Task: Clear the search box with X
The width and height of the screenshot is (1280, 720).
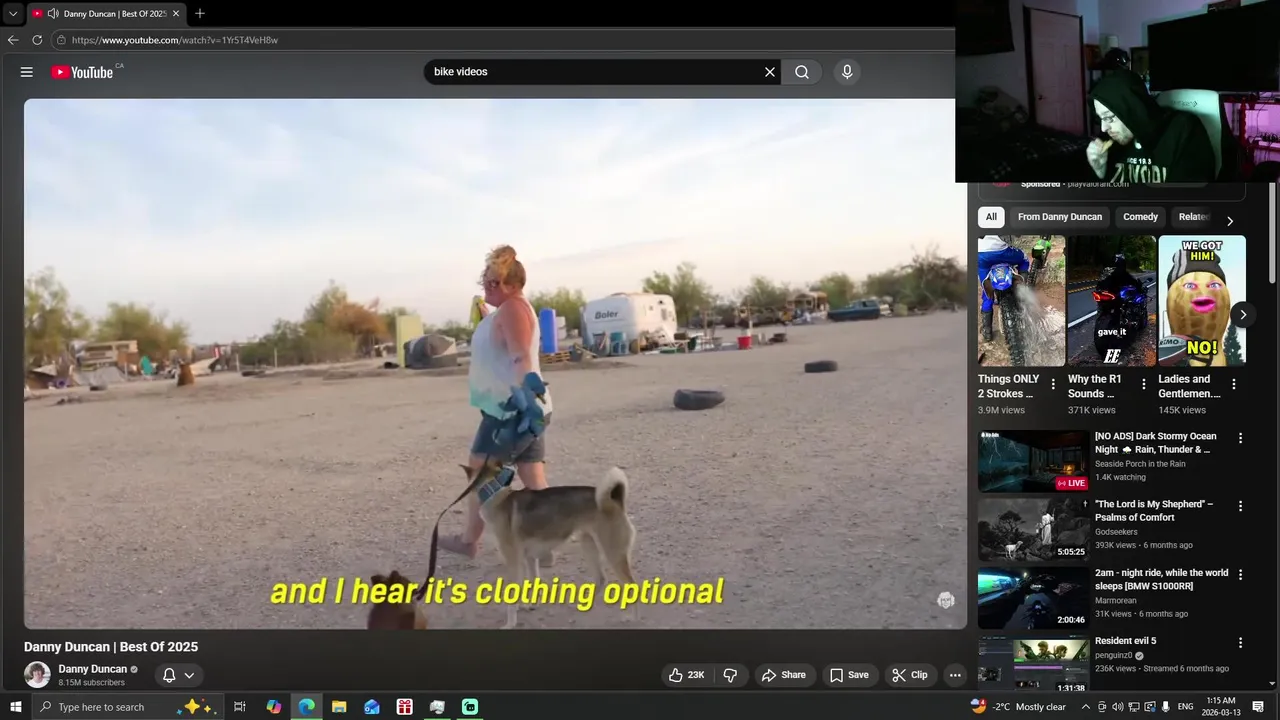Action: point(770,72)
